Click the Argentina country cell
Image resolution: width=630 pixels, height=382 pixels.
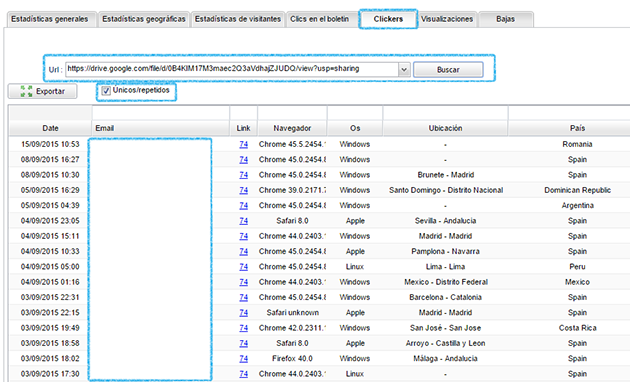577,205
